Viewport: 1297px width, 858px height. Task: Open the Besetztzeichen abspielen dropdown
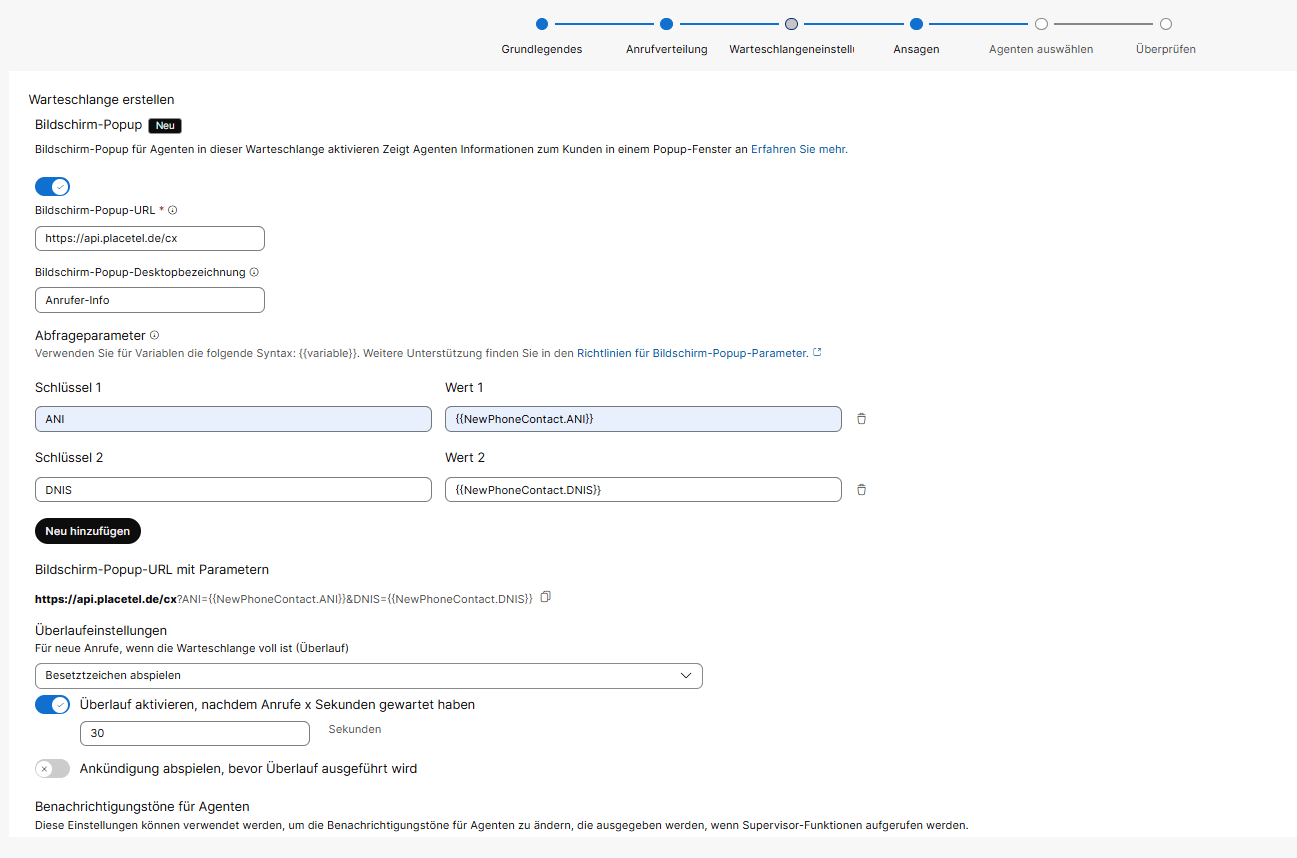pos(368,676)
